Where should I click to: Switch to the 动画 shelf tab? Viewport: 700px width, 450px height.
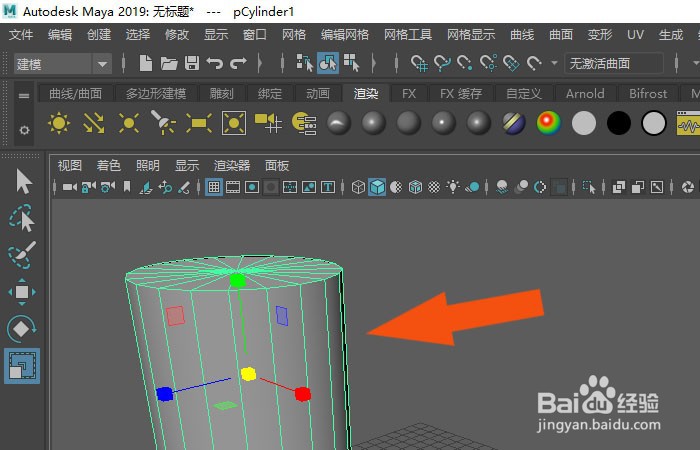[x=318, y=93]
